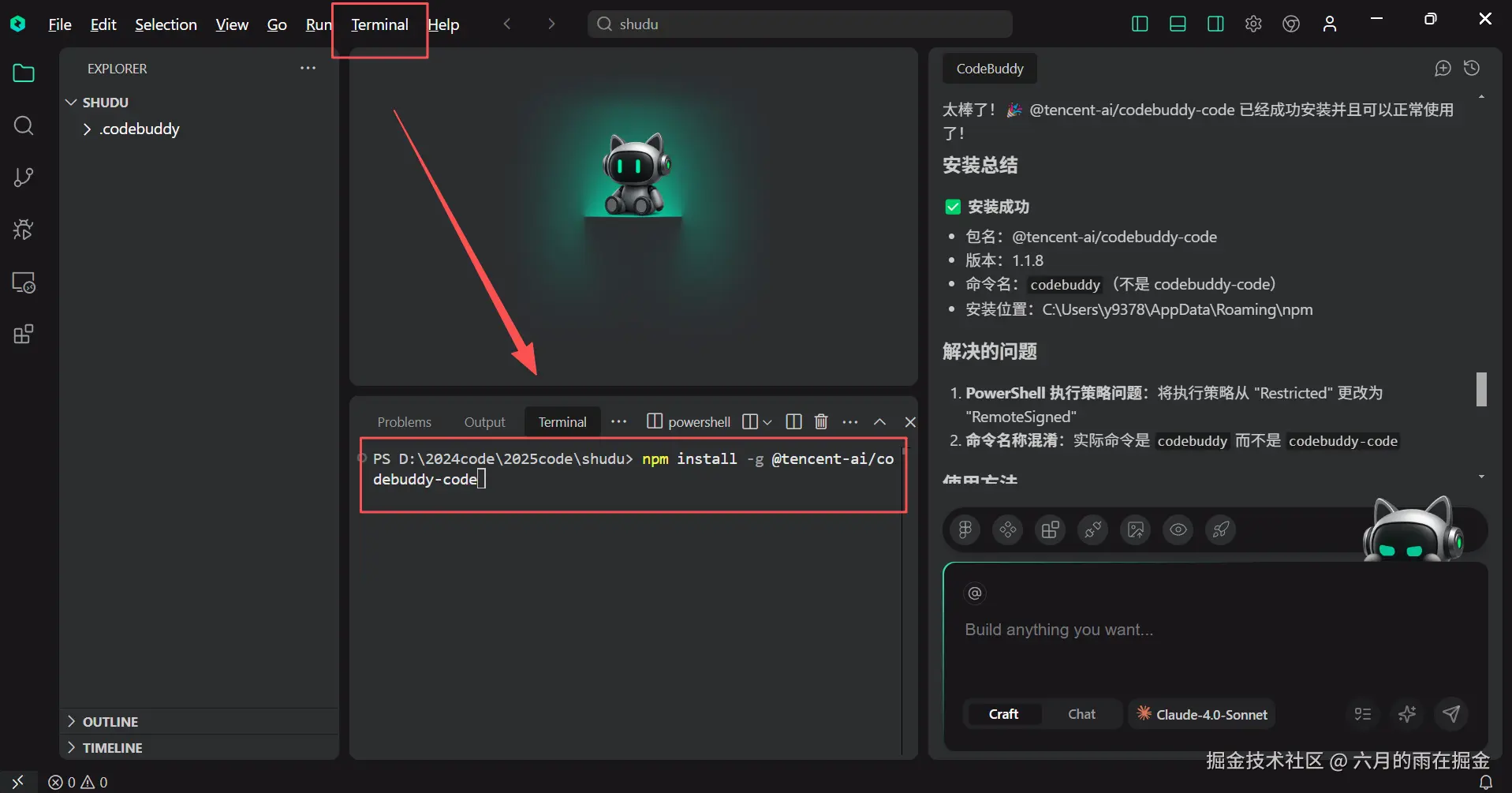The height and width of the screenshot is (793, 1512).
Task: Maximize the terminal panel with the up chevron
Action: click(x=879, y=422)
